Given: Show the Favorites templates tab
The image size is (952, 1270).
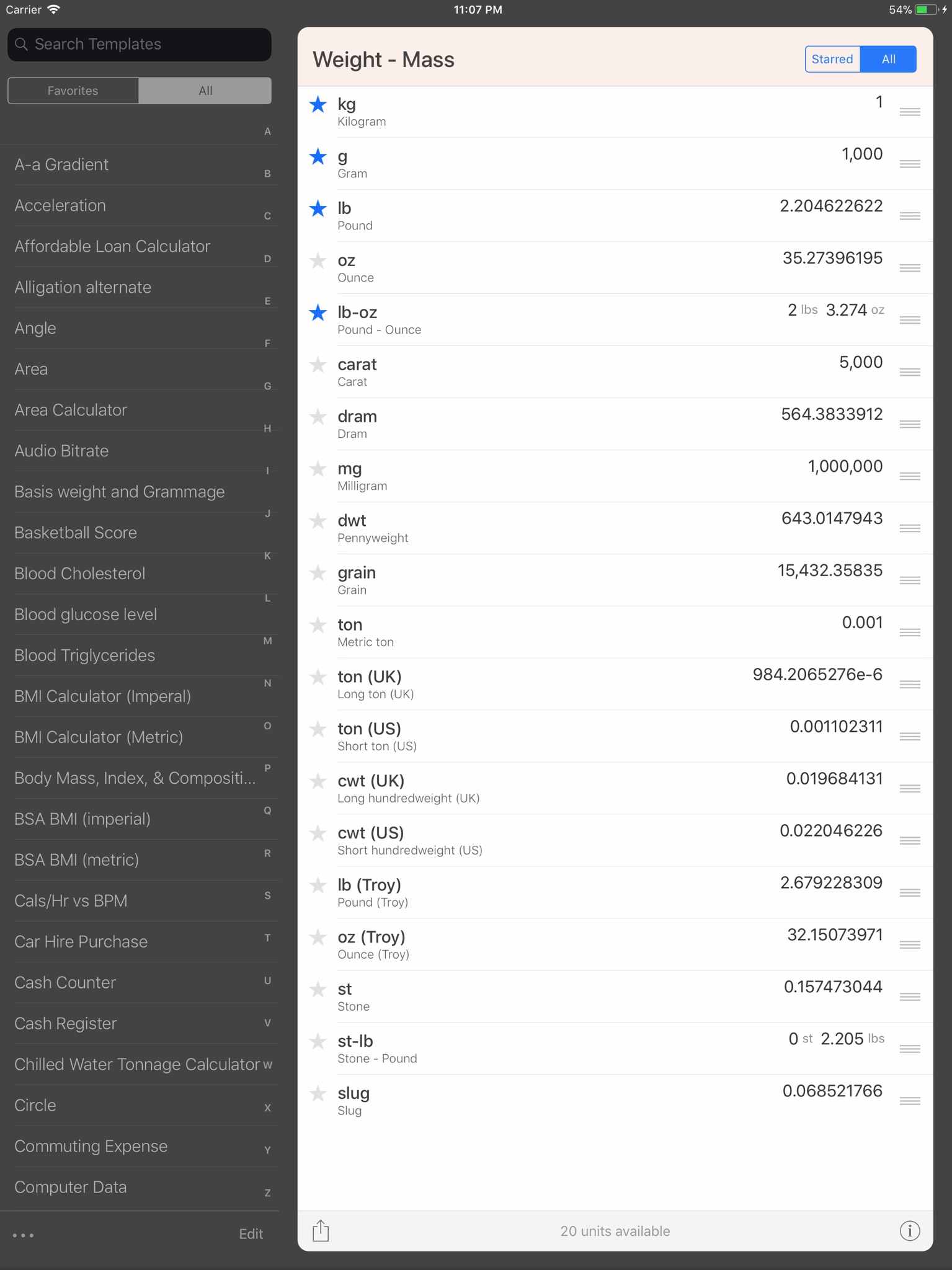Looking at the screenshot, I should click(x=73, y=91).
